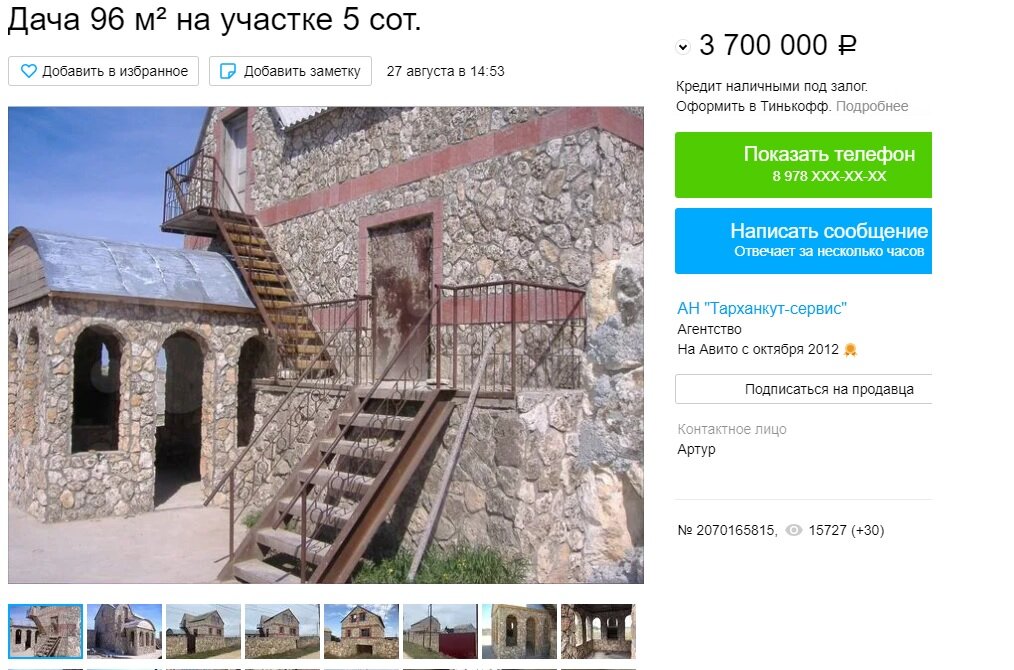Click Добавить заметку button

click(290, 71)
